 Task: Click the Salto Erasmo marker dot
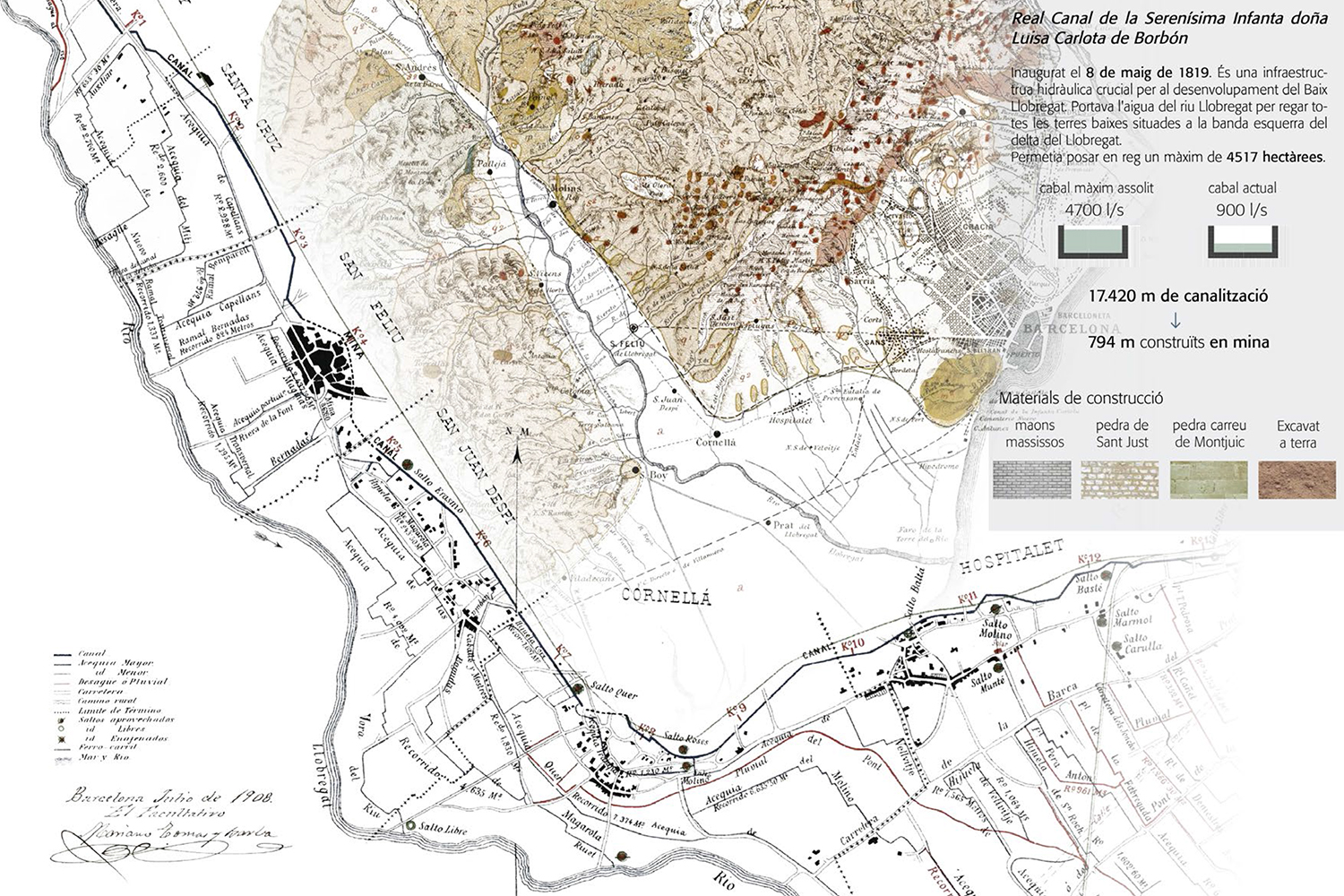[409, 465]
